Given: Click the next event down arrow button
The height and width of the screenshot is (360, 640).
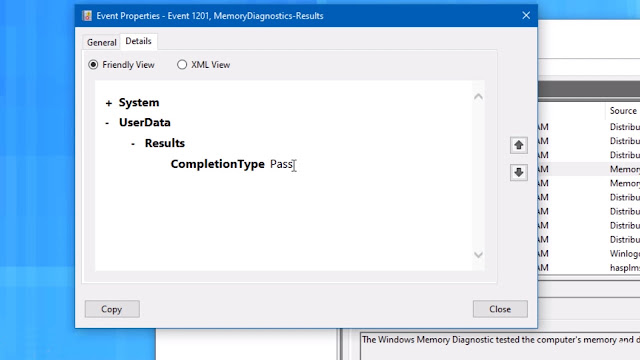Looking at the screenshot, I should point(518,172).
